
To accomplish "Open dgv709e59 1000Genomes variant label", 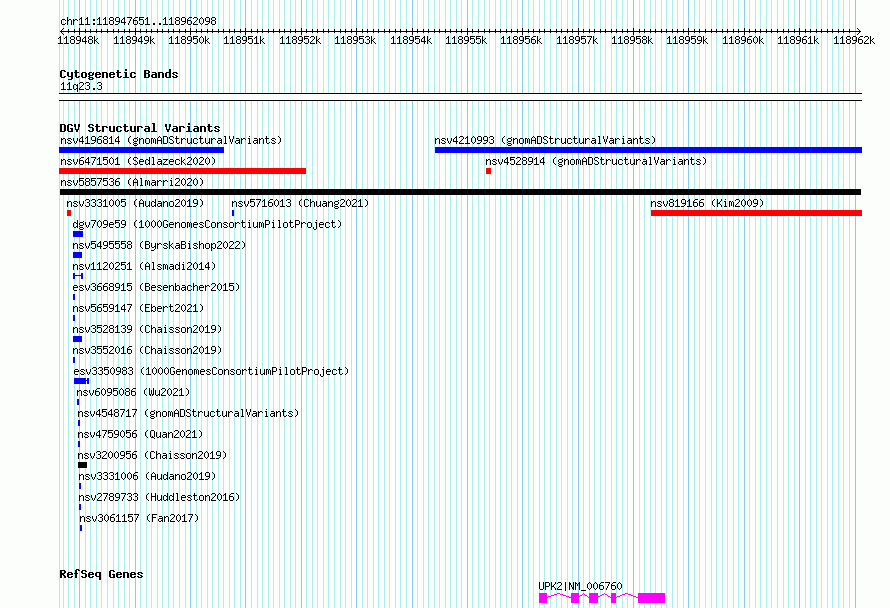I will click(x=207, y=224).
